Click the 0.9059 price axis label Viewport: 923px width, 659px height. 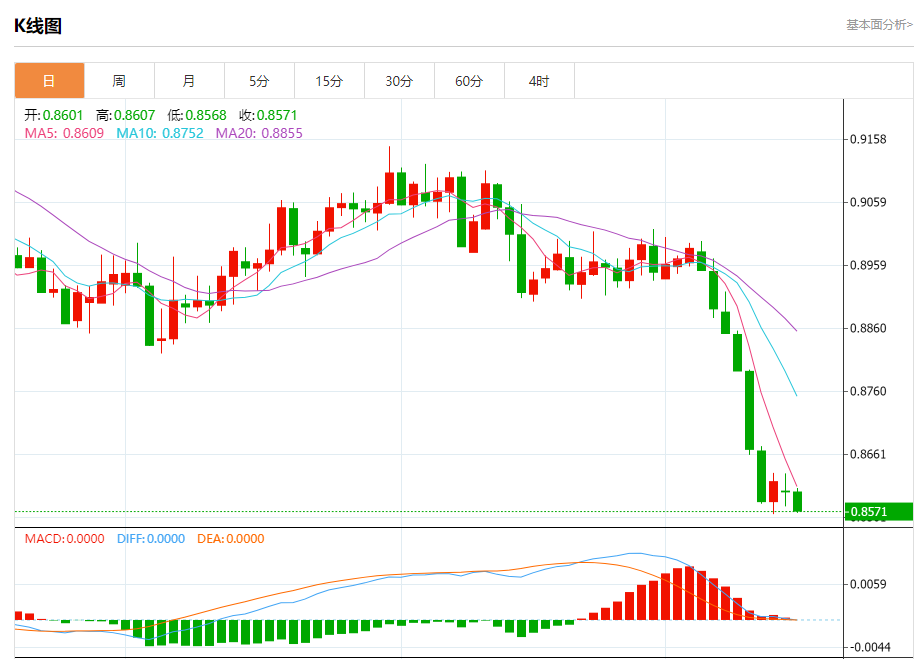click(x=868, y=202)
